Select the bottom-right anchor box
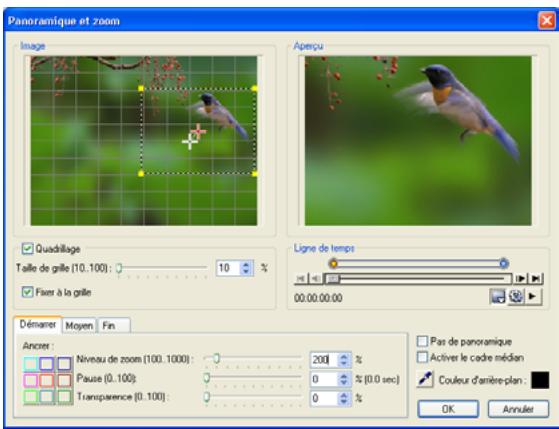Screen dimensions: 559x429 (64, 397)
